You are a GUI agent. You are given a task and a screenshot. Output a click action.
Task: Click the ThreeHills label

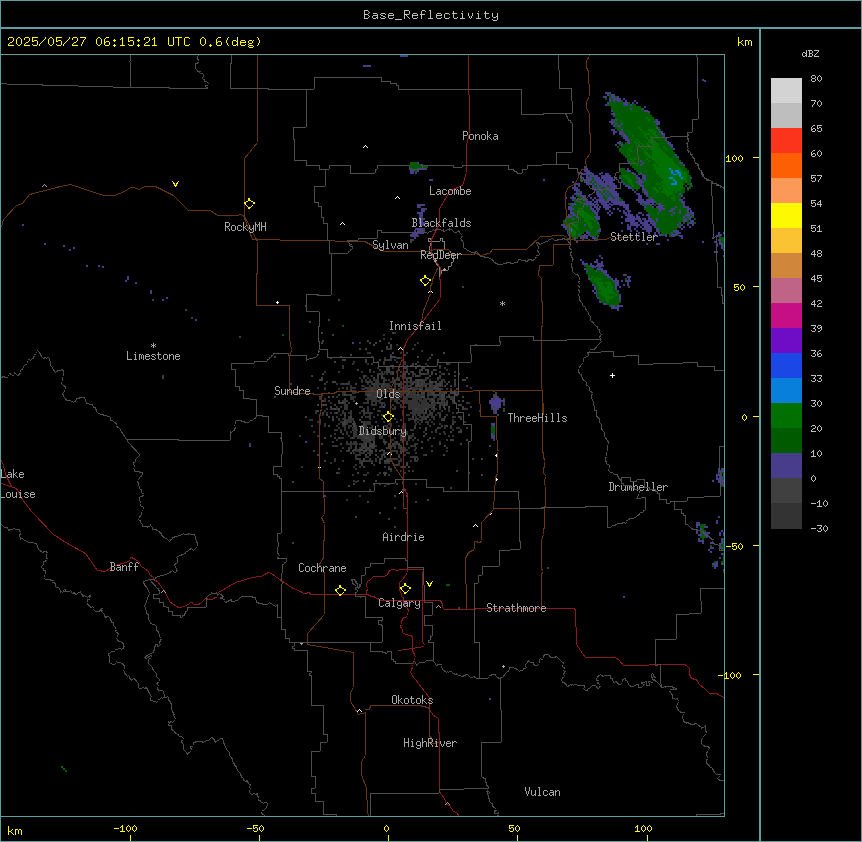click(537, 418)
